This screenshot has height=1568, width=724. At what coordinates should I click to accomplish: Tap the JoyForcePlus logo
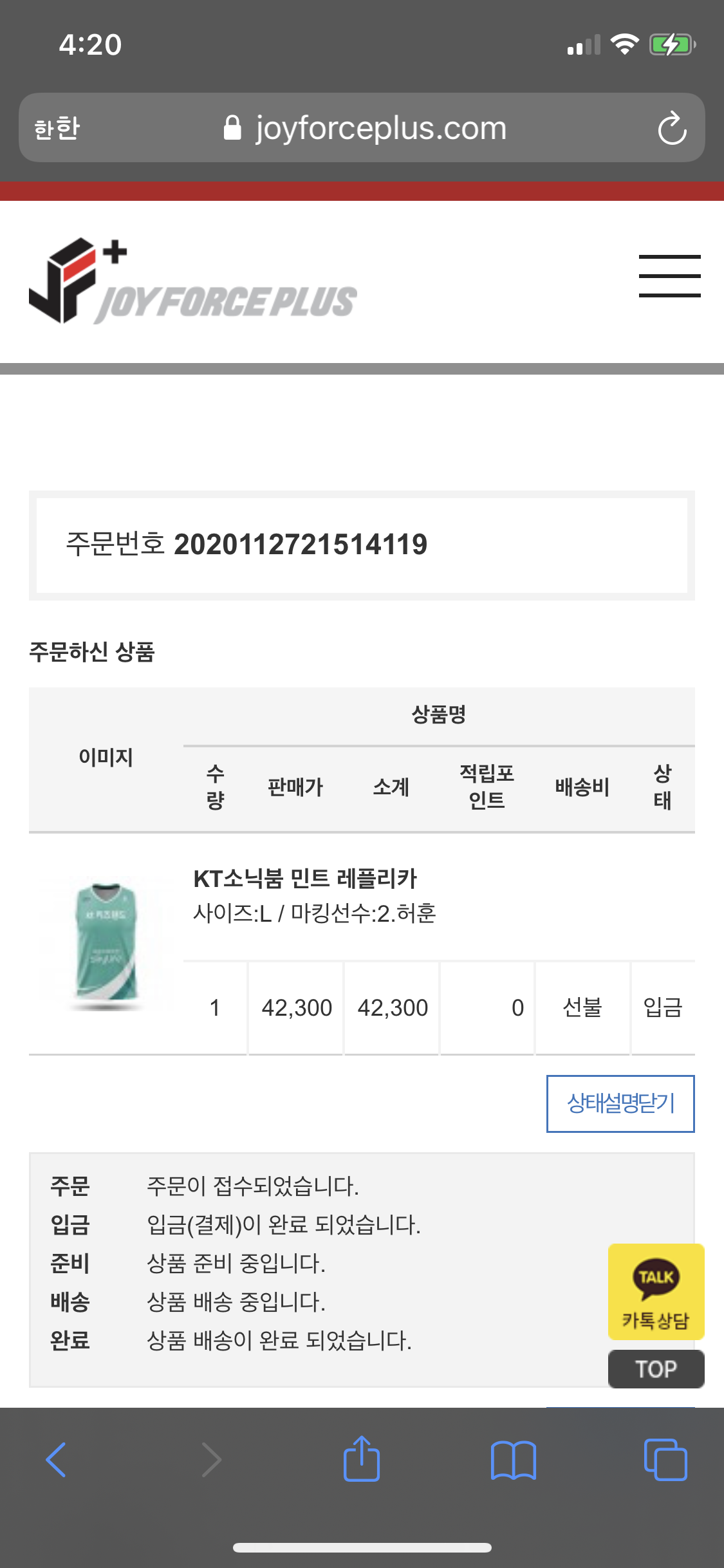pos(192,281)
